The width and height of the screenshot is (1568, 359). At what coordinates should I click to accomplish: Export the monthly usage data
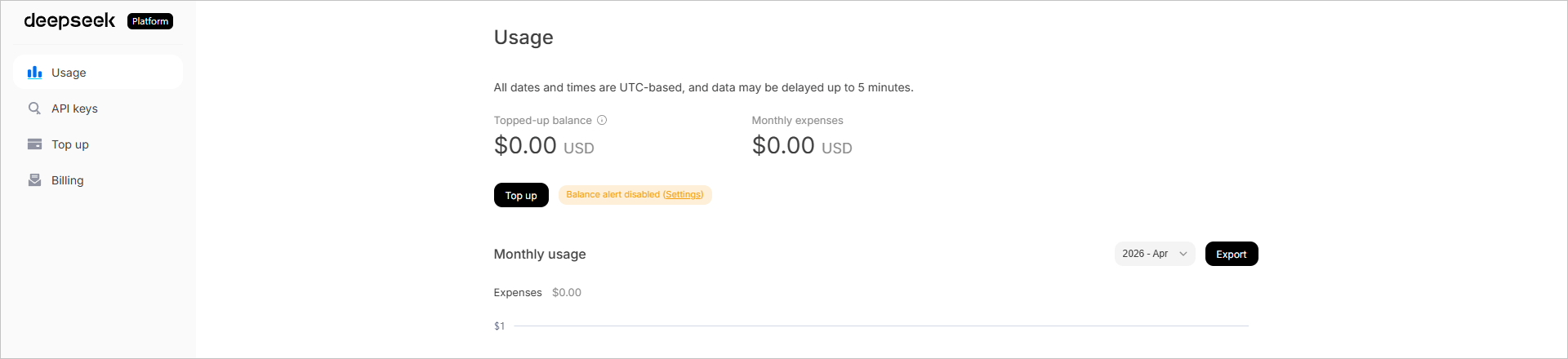[1231, 254]
